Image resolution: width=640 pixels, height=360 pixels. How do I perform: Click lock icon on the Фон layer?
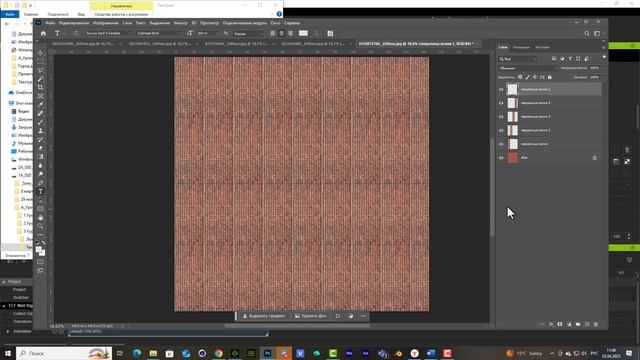(594, 158)
